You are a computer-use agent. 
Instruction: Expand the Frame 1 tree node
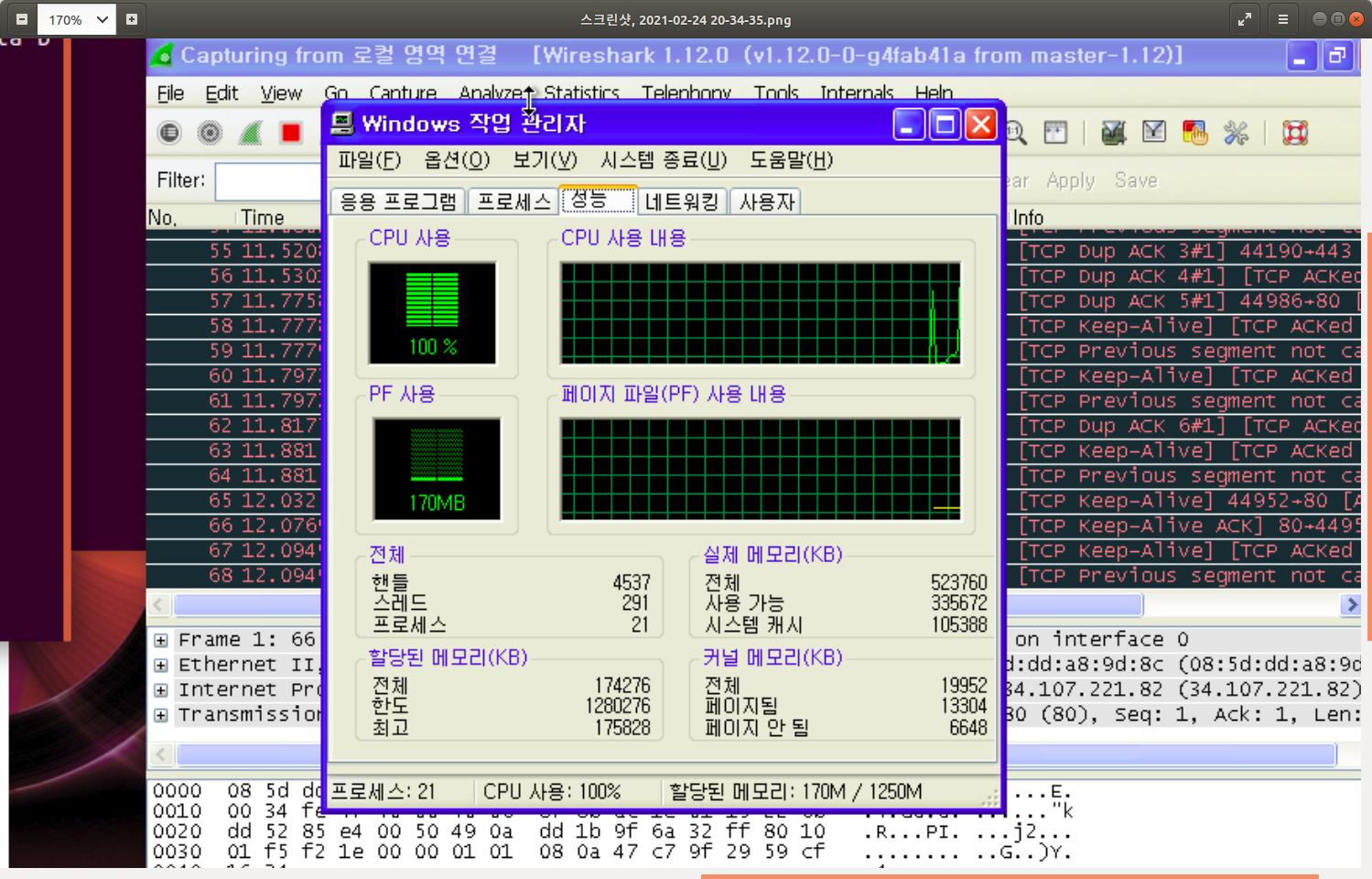(161, 640)
